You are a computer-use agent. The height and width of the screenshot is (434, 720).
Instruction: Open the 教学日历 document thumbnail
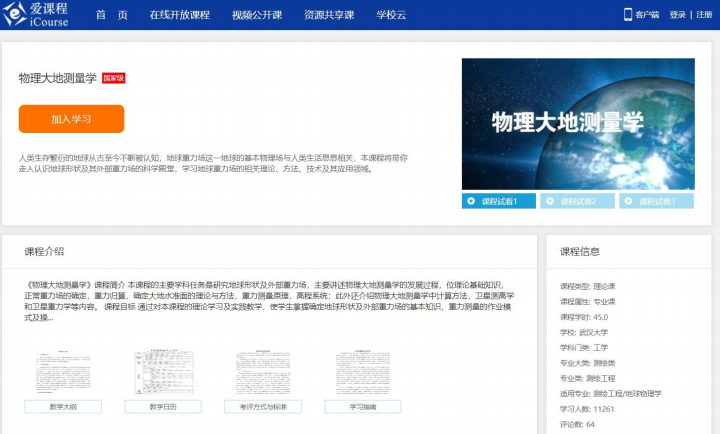[162, 371]
